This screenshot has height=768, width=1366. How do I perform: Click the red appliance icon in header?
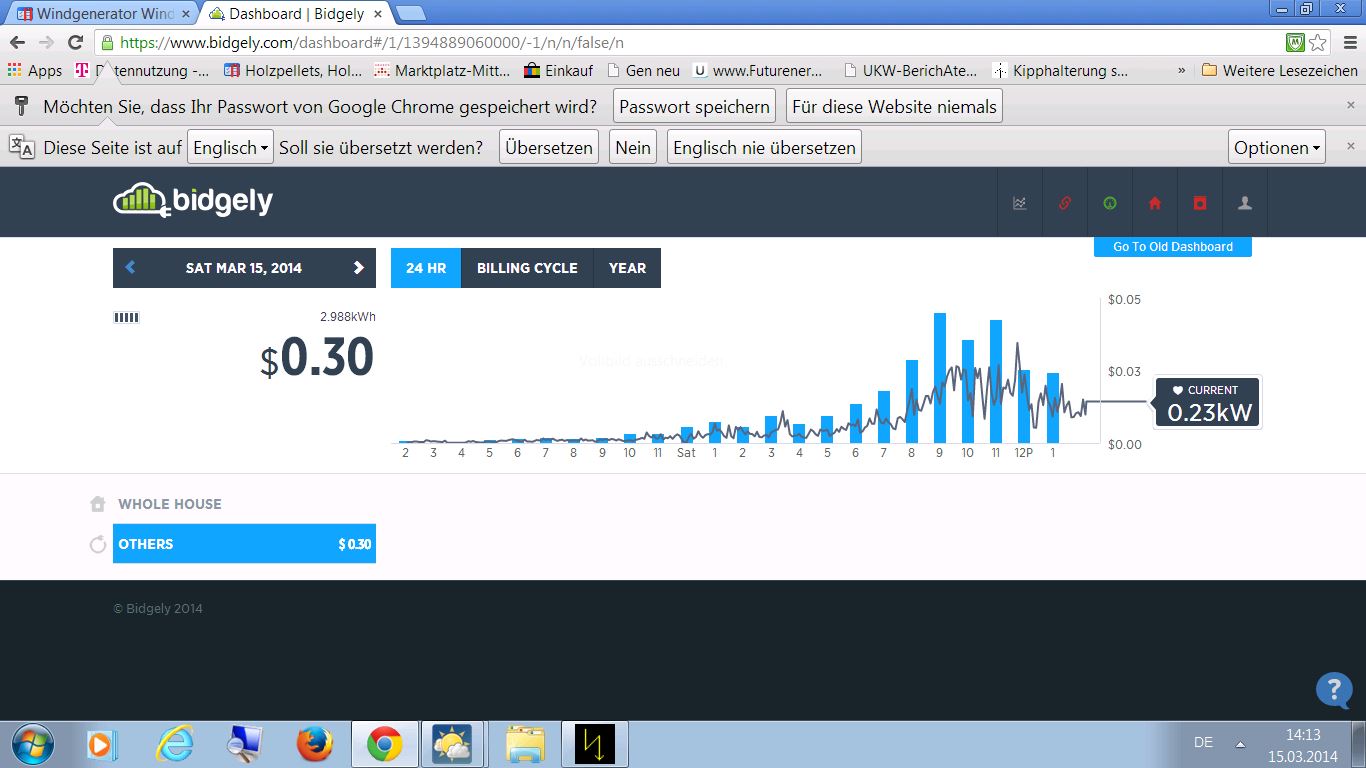1200,203
